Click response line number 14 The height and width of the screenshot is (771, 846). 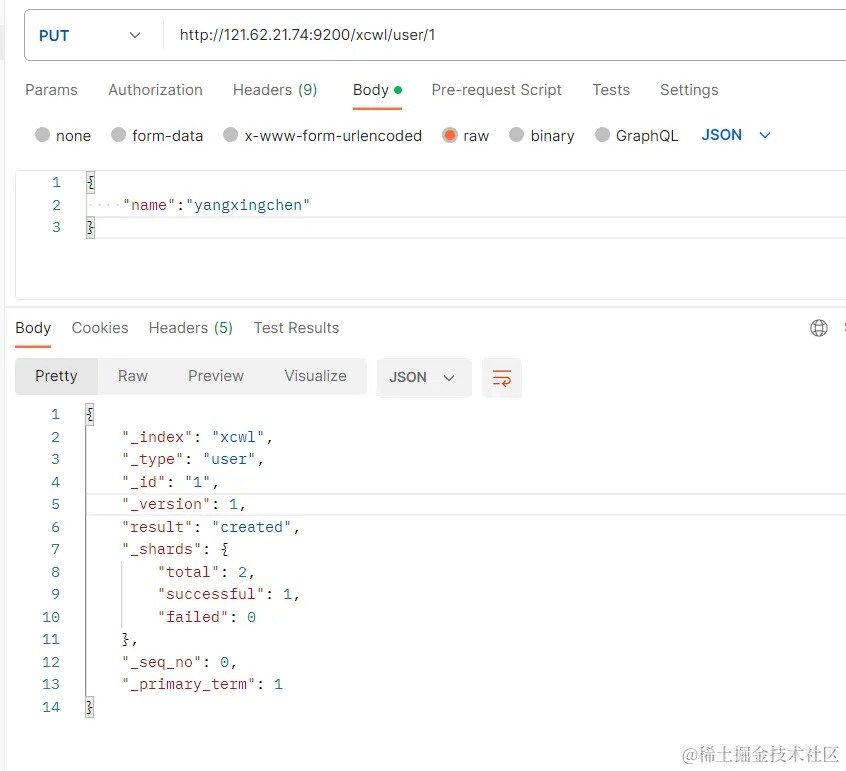51,707
